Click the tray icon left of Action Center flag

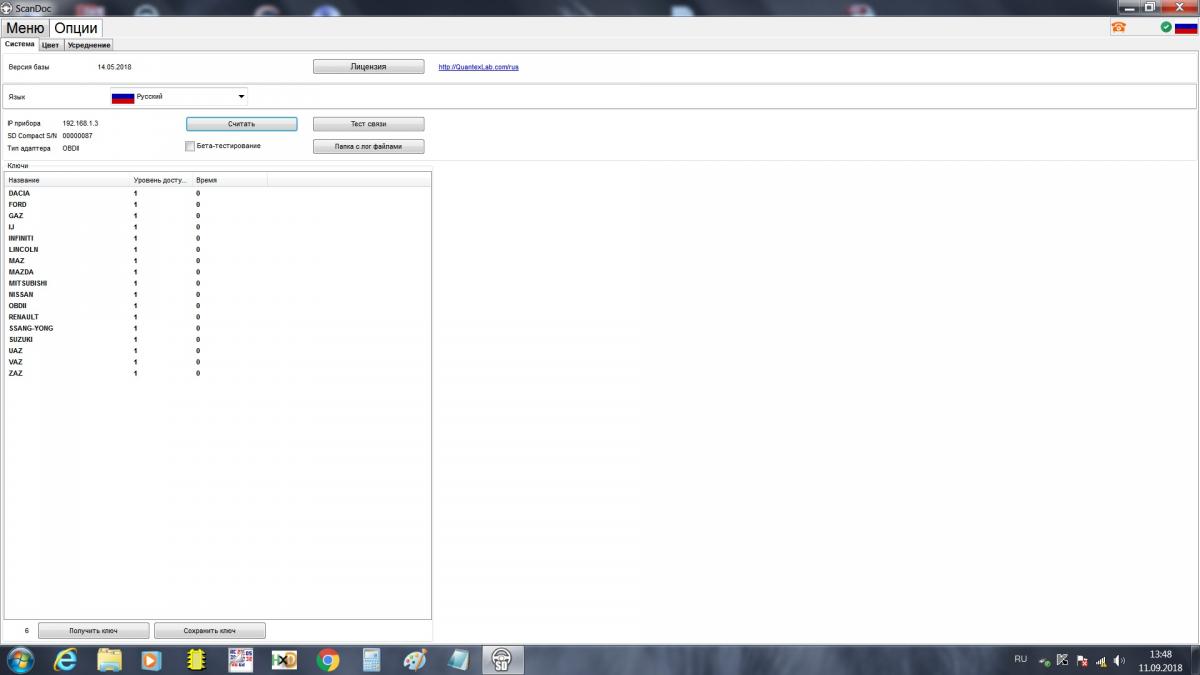click(1063, 661)
